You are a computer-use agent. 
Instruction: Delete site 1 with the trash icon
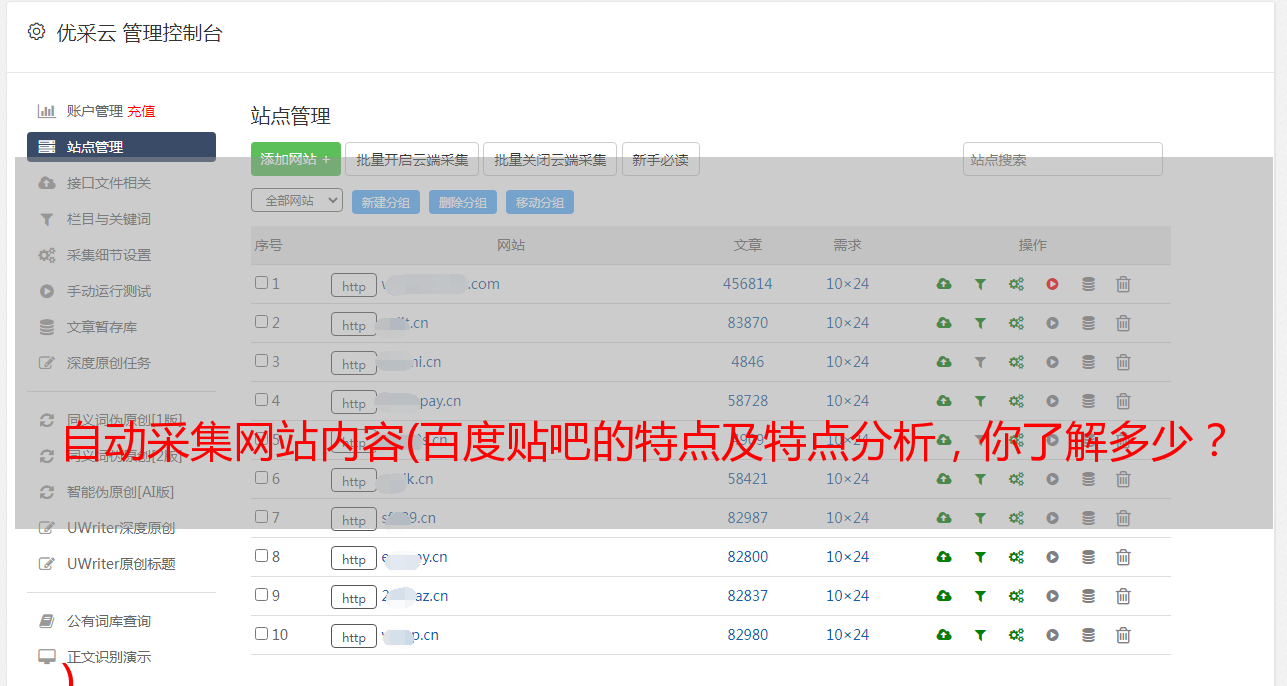[x=1123, y=284]
